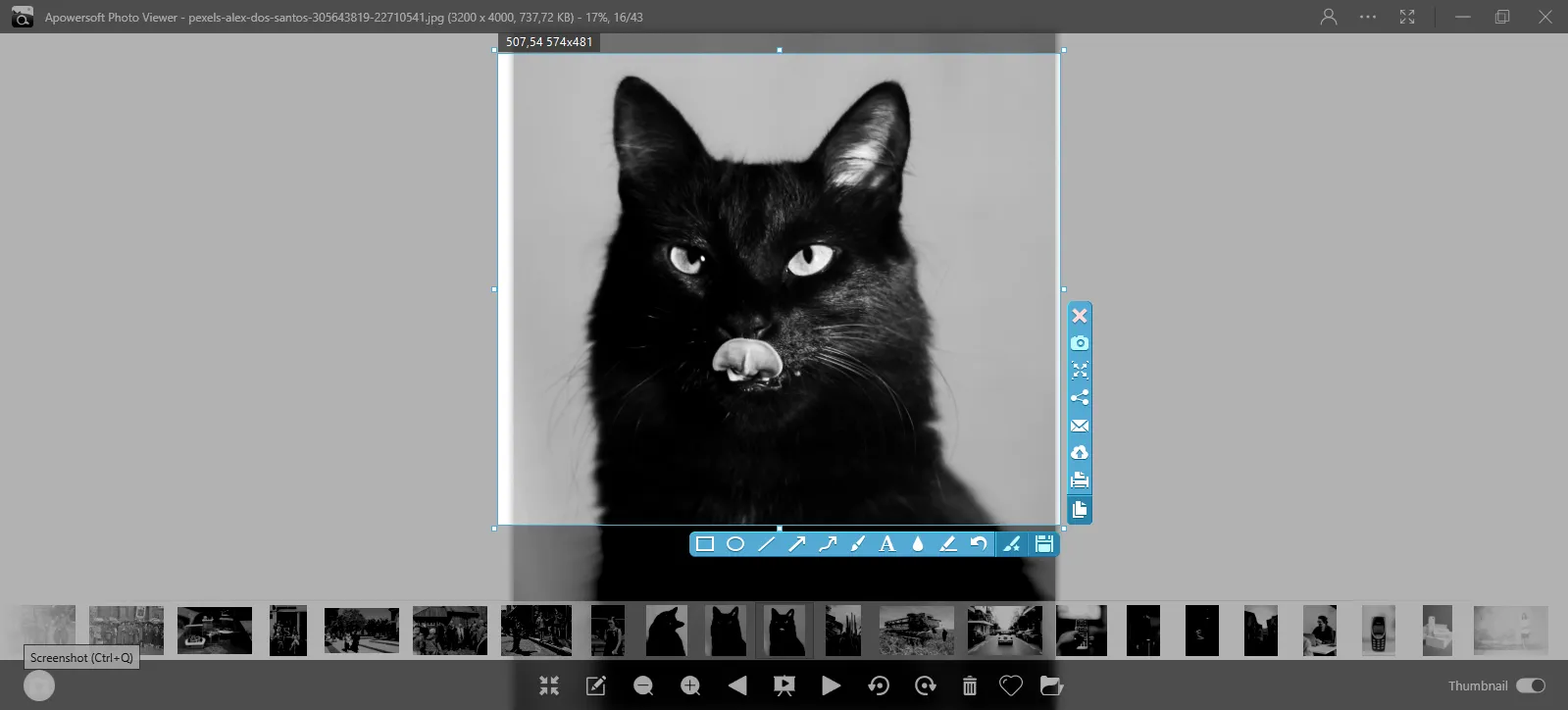Screen dimensions: 1568x710
Task: Minimize the Photo Viewer window
Action: [1463, 17]
